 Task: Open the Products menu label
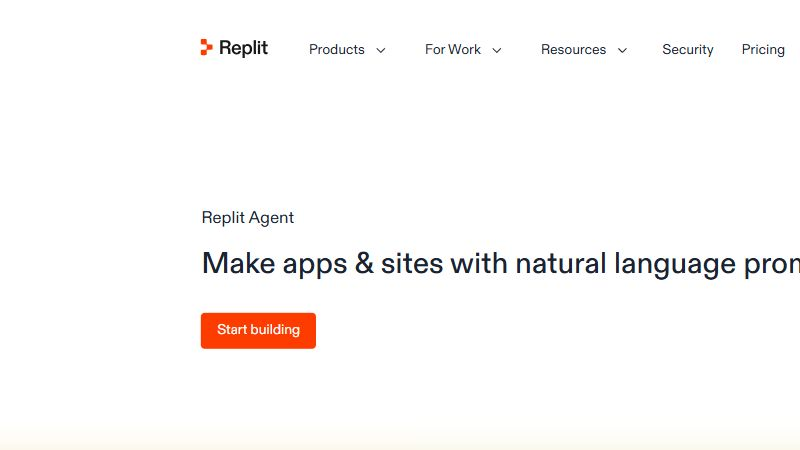tap(337, 49)
